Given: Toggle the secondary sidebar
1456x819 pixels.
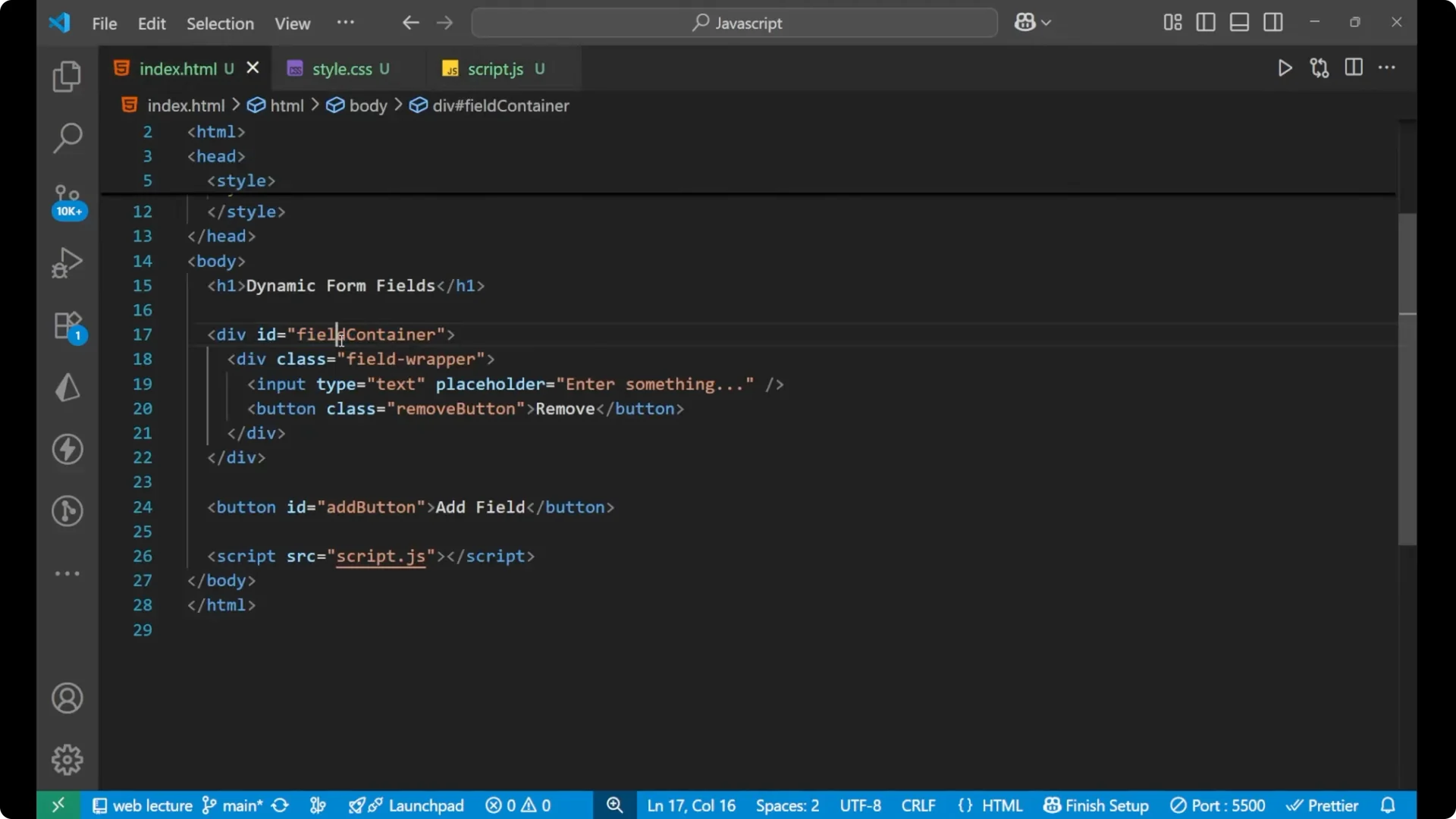Looking at the screenshot, I should pyautogui.click(x=1273, y=22).
